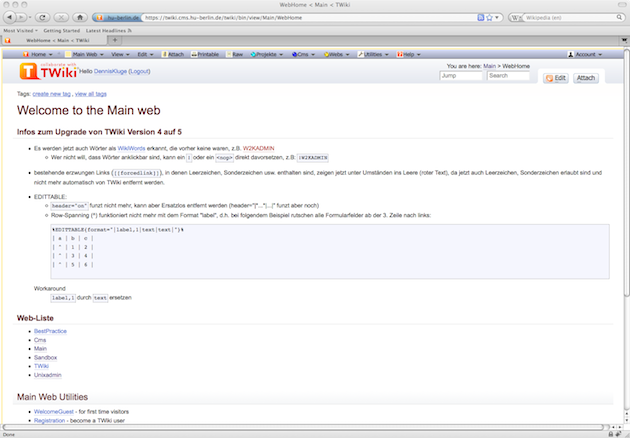
Task: Expand the Cms menu in top bar
Action: (x=303, y=54)
